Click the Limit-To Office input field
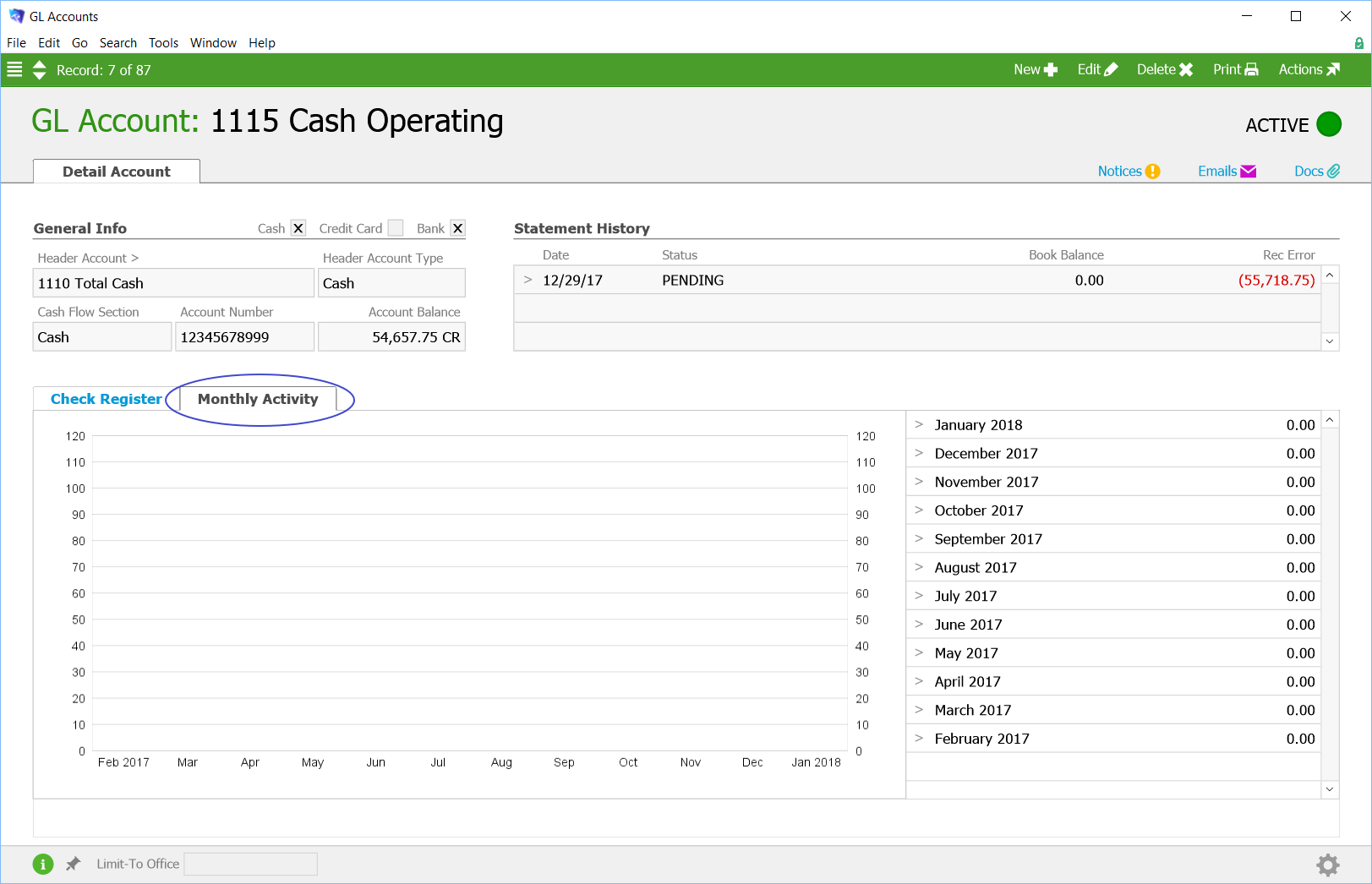Screen dimensions: 1372x884 pyautogui.click(x=251, y=864)
